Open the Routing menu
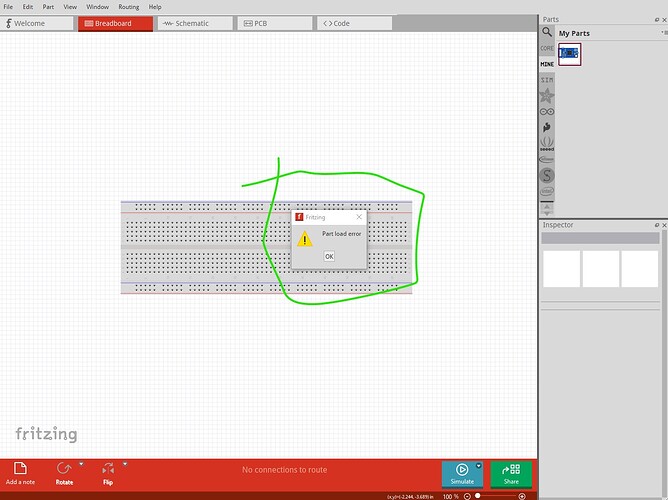 (x=128, y=7)
